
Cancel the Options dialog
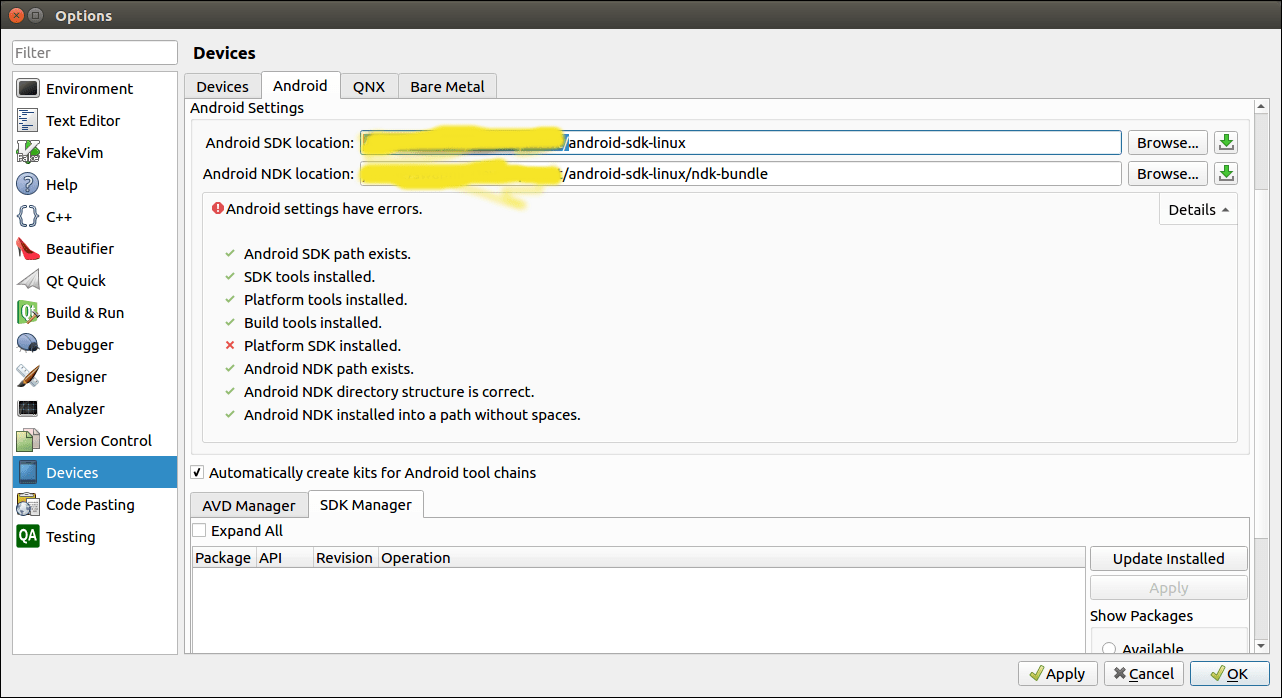click(1144, 674)
